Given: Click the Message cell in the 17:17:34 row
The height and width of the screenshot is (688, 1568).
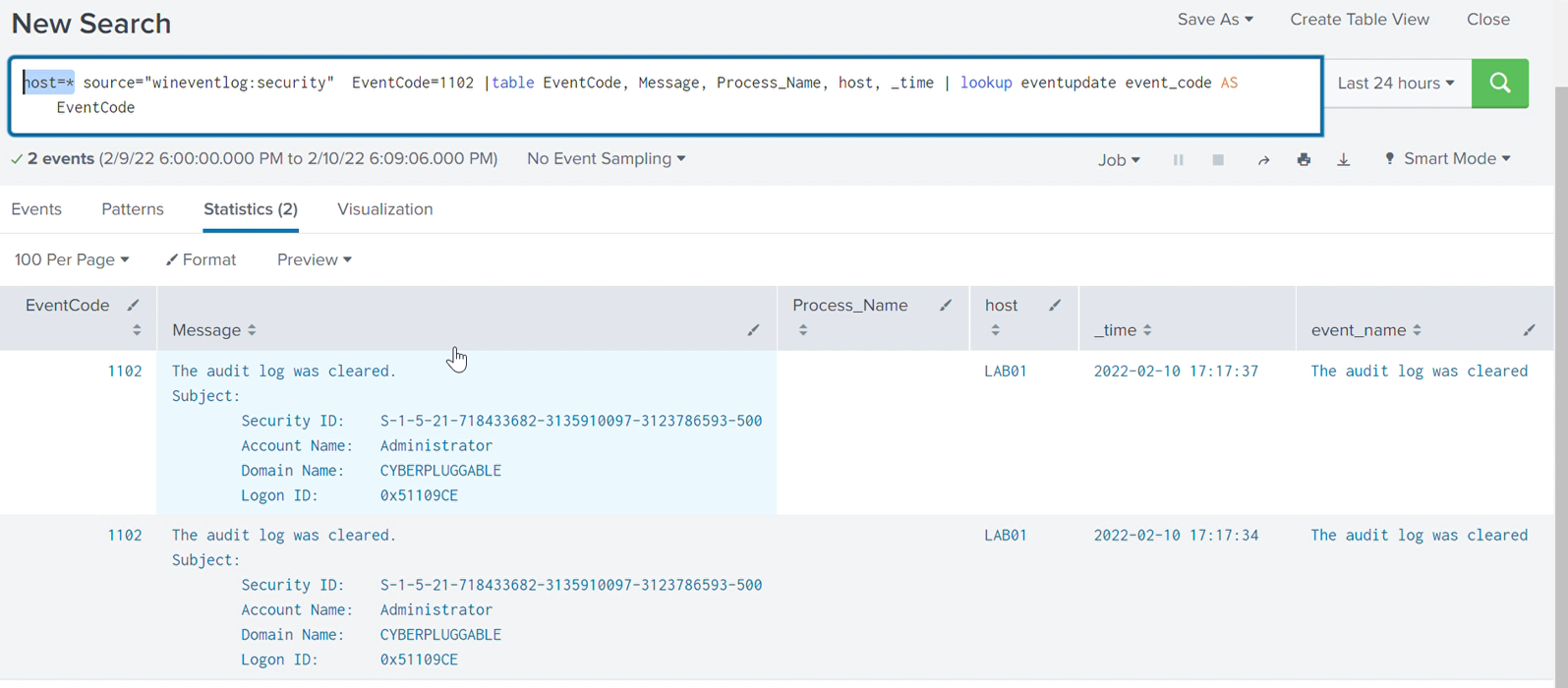Looking at the screenshot, I should click(x=467, y=597).
